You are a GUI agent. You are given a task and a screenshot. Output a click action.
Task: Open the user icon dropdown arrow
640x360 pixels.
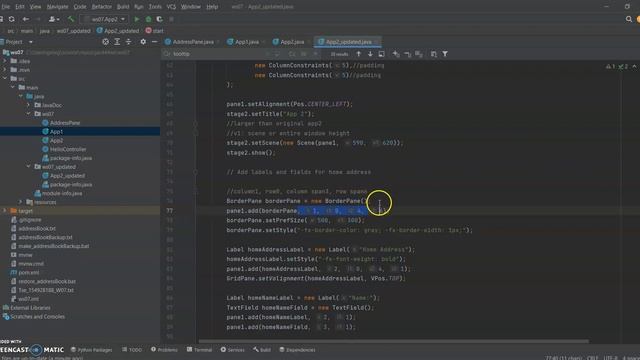pos(58,19)
